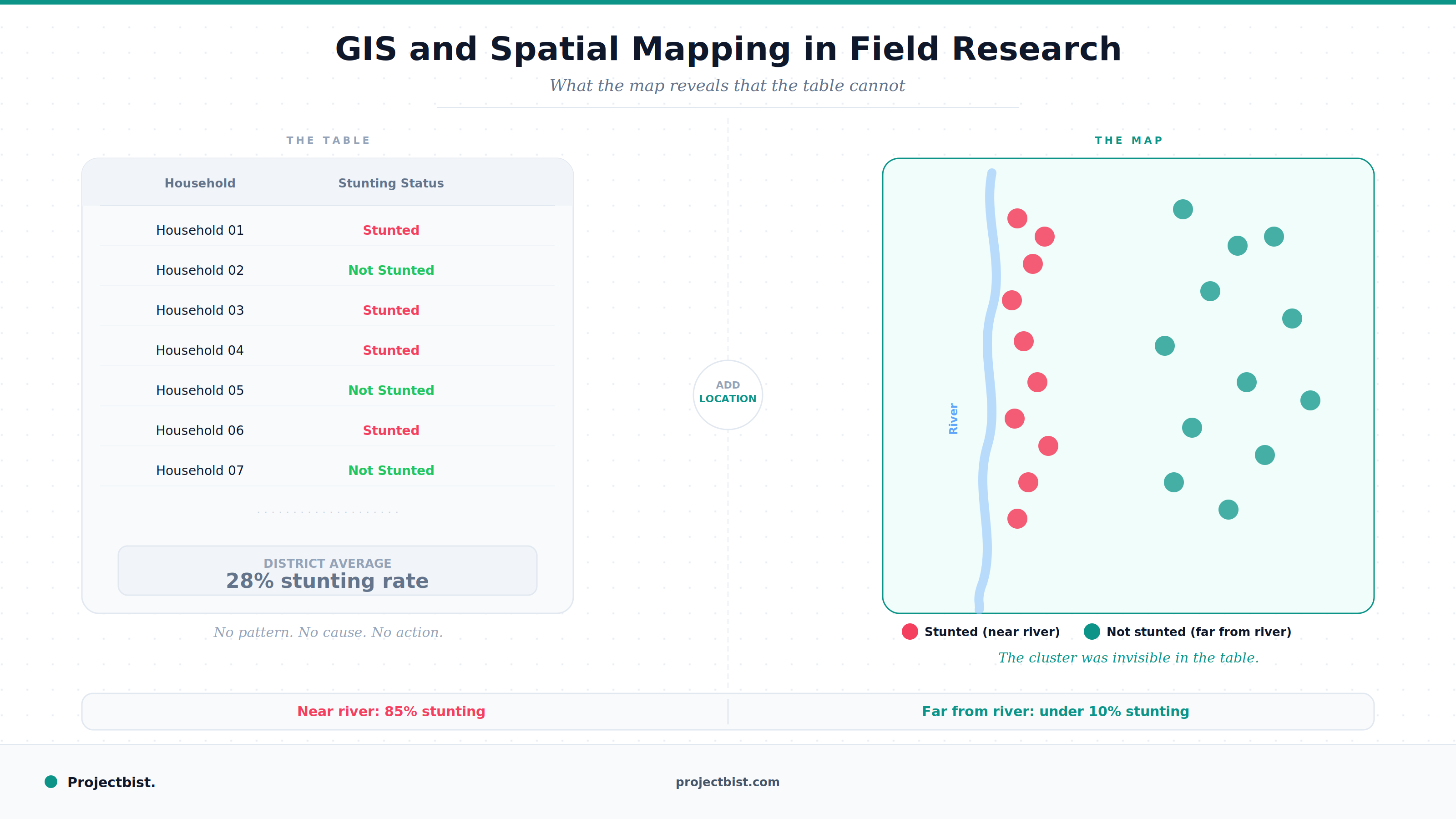Click the bottommost red household dot

click(1017, 519)
